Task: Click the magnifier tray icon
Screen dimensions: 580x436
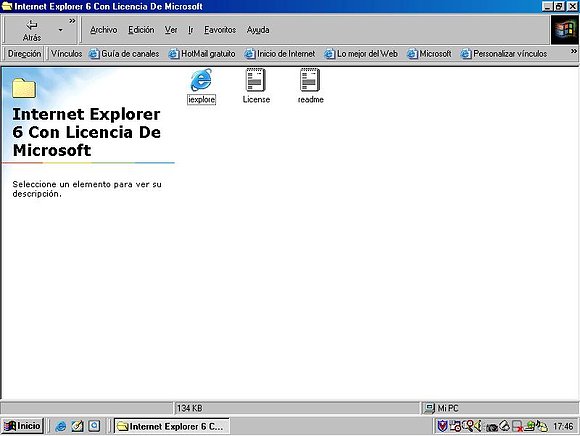Action: click(467, 426)
